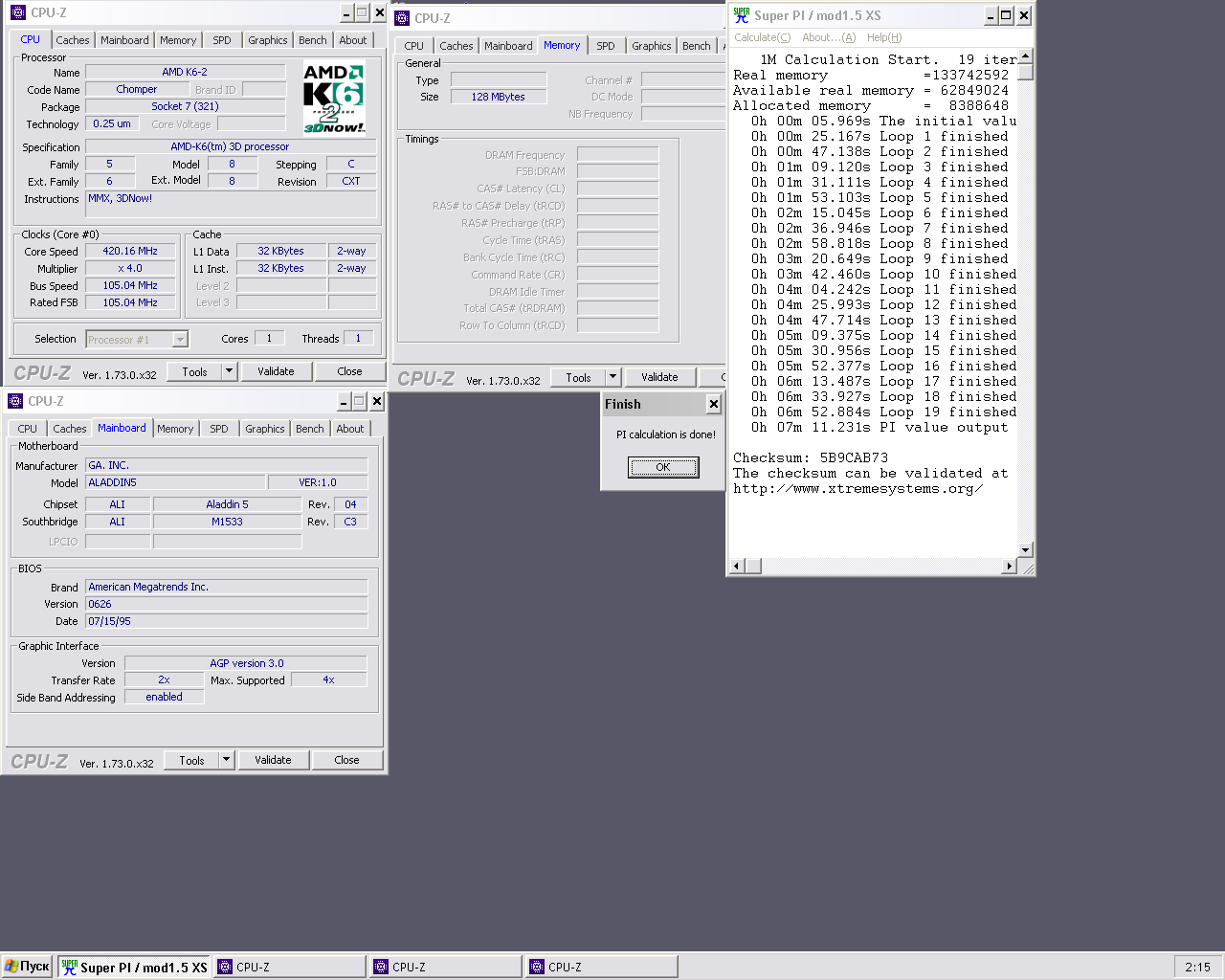Close the Finish dialog with X
1225x980 pixels.
[713, 404]
